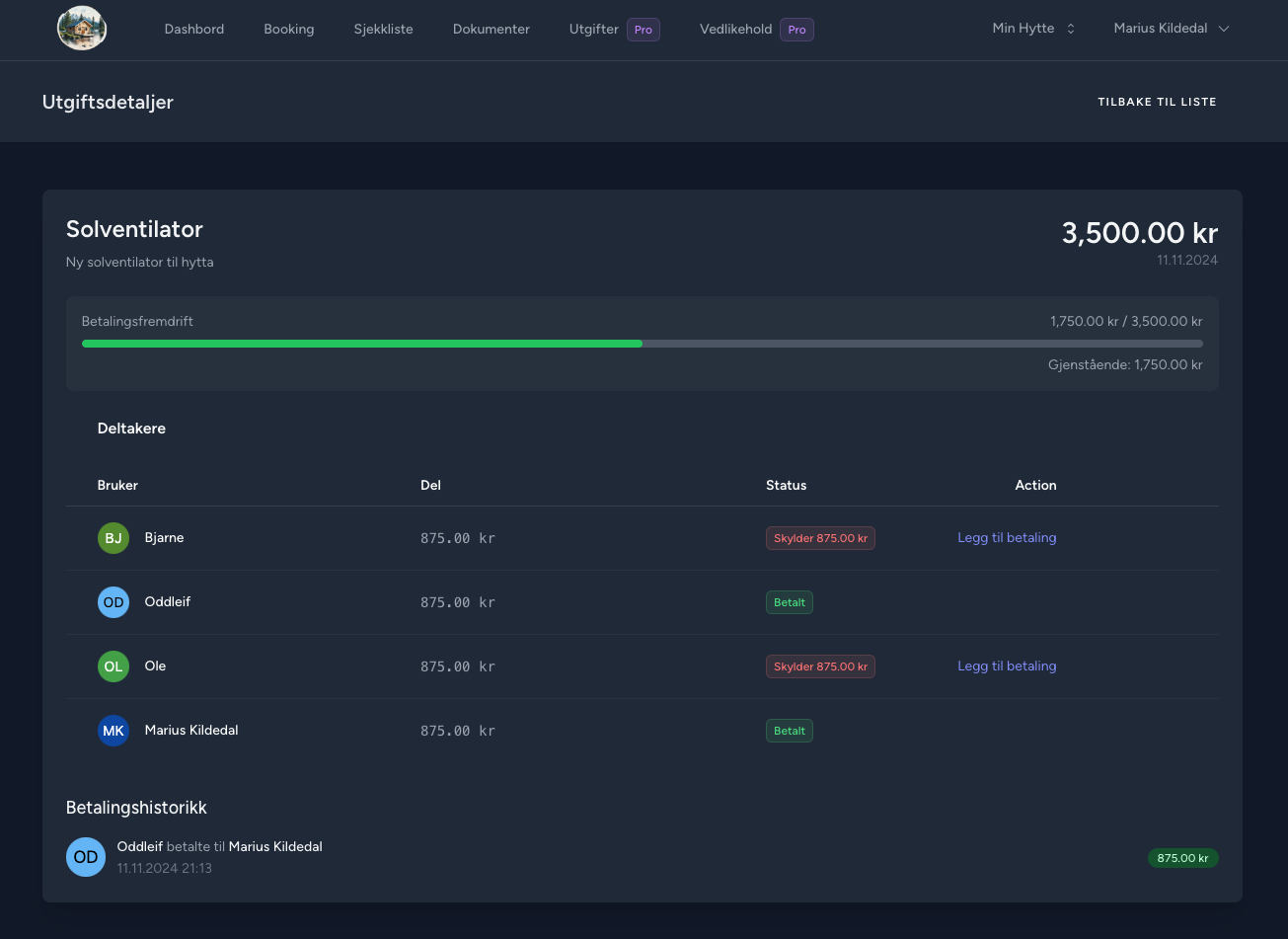The image size is (1288, 939).
Task: Click Oddleif's OD avatar in participants table
Action: click(114, 602)
